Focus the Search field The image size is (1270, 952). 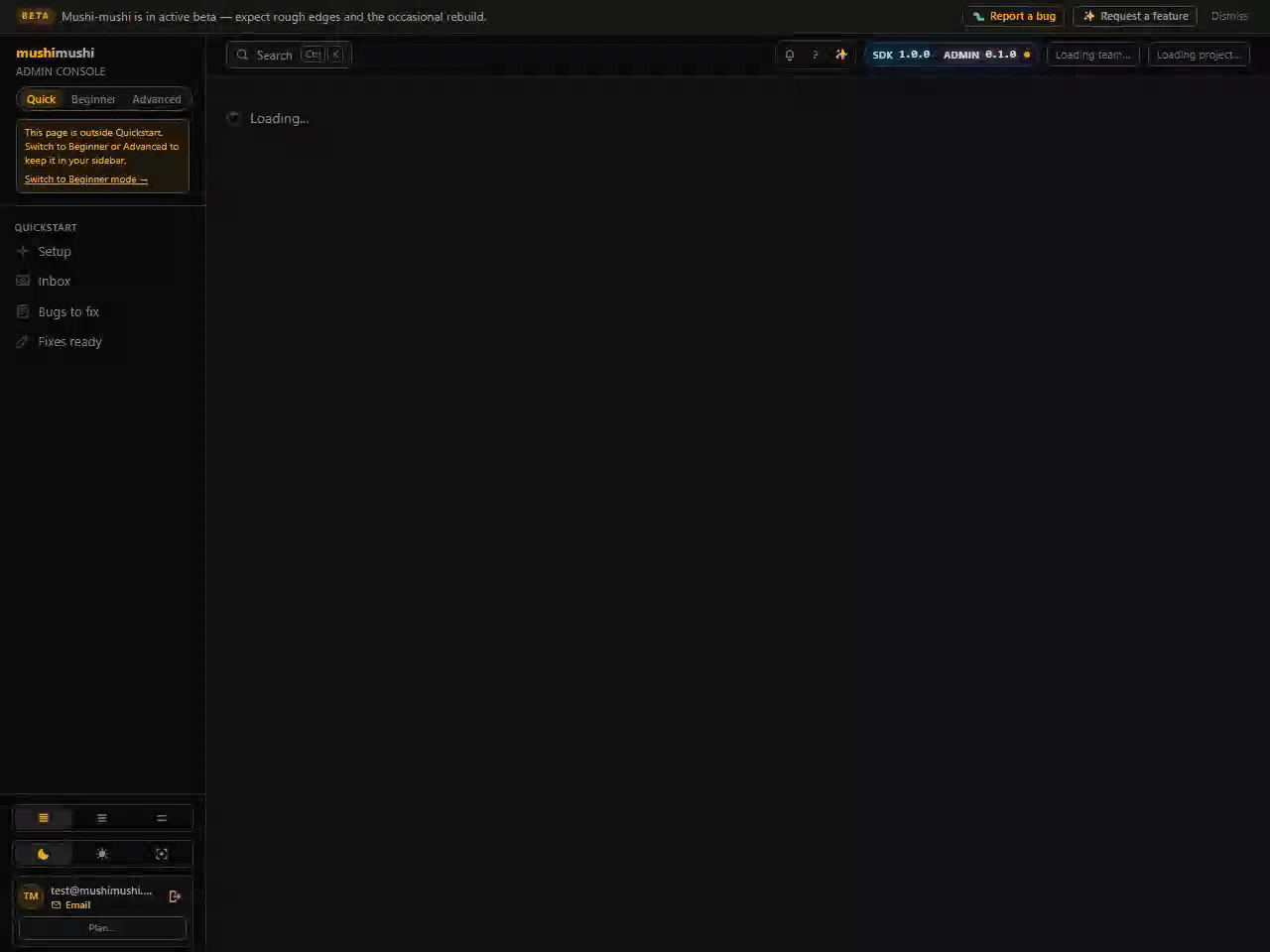pyautogui.click(x=289, y=56)
